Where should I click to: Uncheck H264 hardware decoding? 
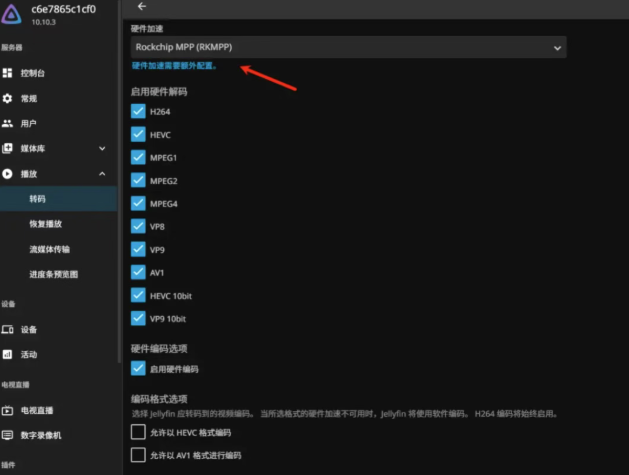coord(138,111)
